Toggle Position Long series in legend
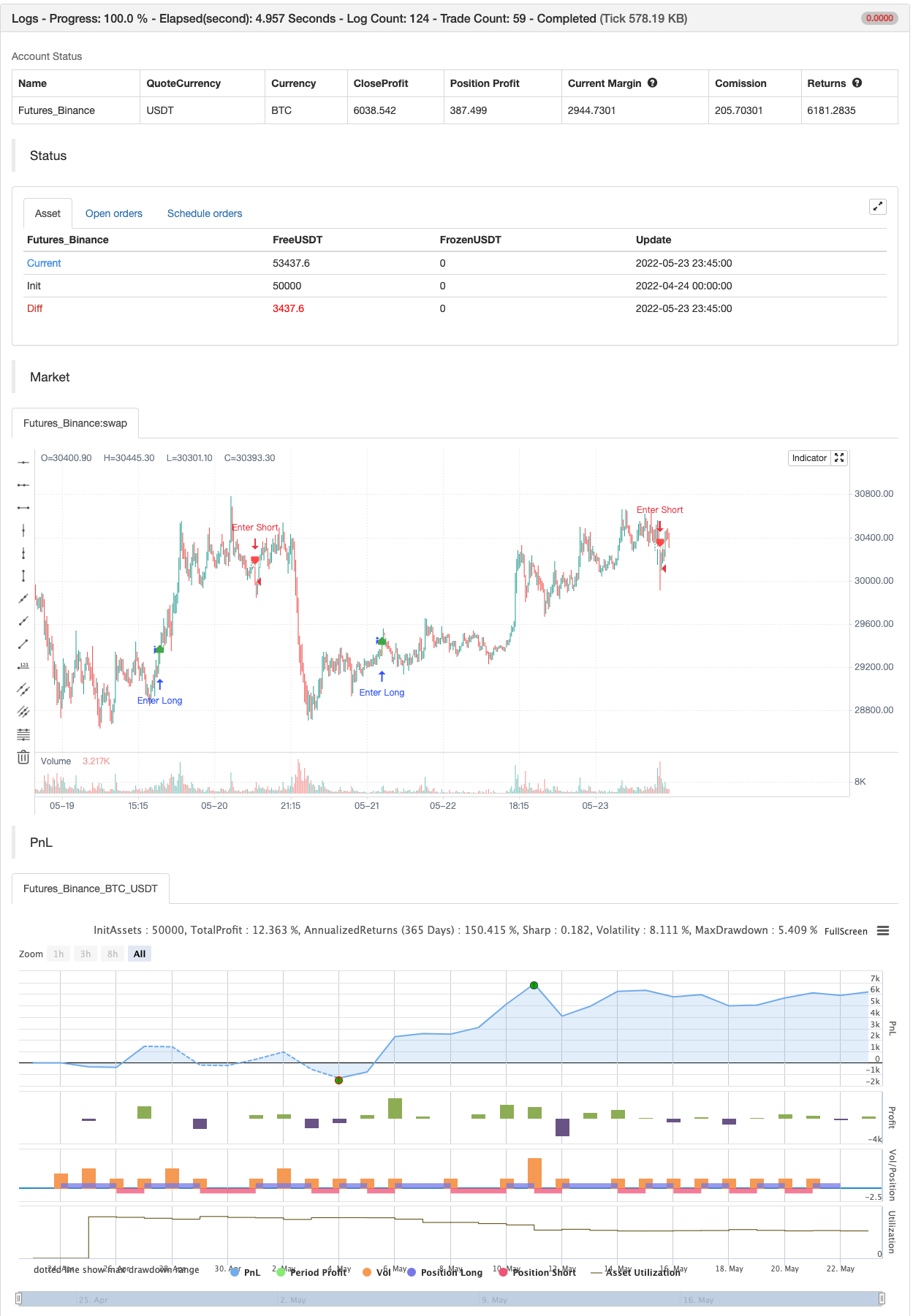The width and height of the screenshot is (913, 1316). 444,1272
